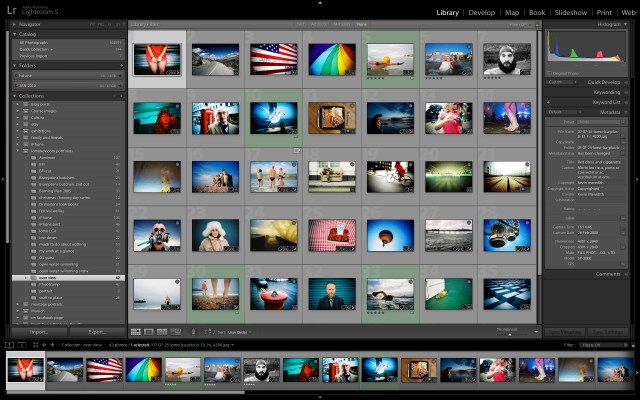
Task: Click second window display icon above filmstrip
Action: pyautogui.click(x=22, y=345)
